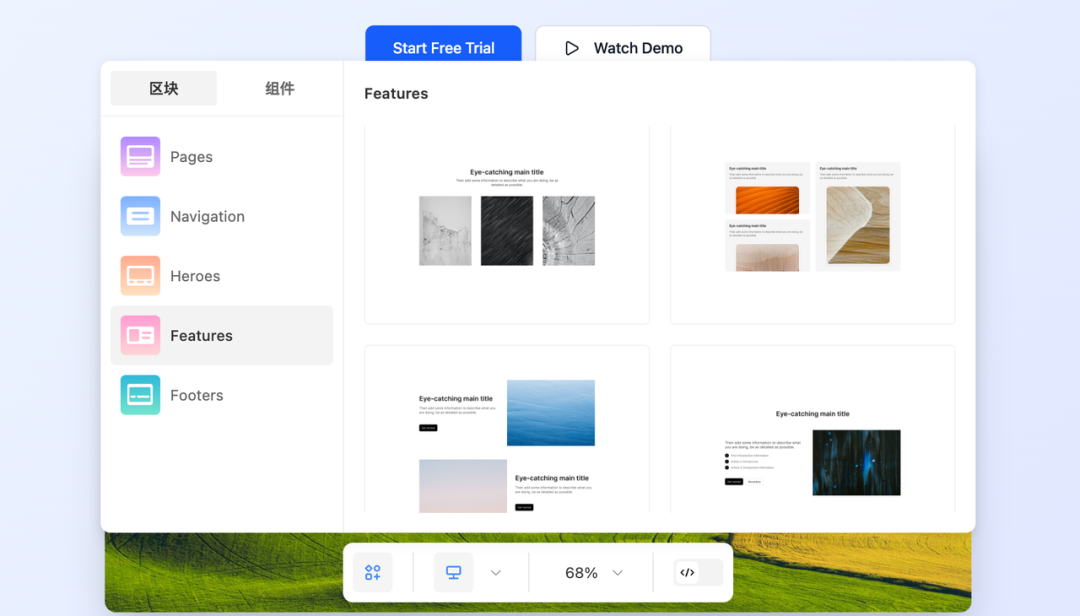Open the Footers category icon
Screen dimensions: 1080x616
click(x=141, y=395)
